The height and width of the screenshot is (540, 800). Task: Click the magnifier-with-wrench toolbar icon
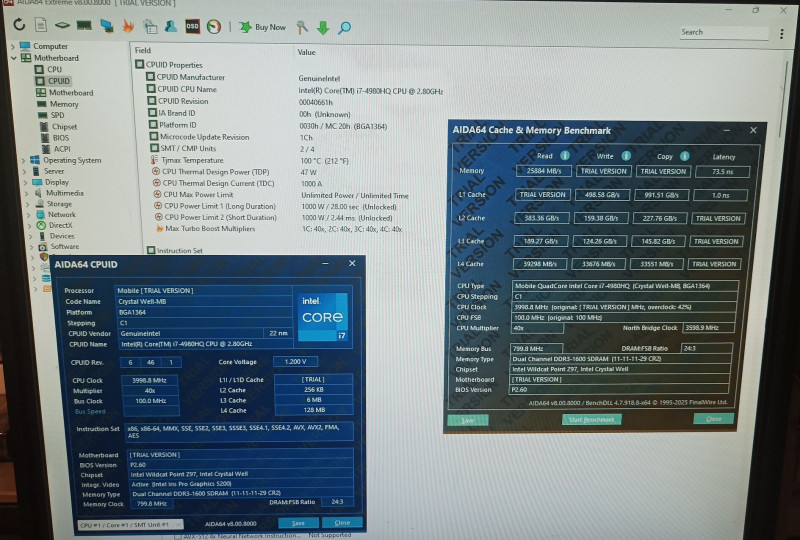[x=302, y=27]
